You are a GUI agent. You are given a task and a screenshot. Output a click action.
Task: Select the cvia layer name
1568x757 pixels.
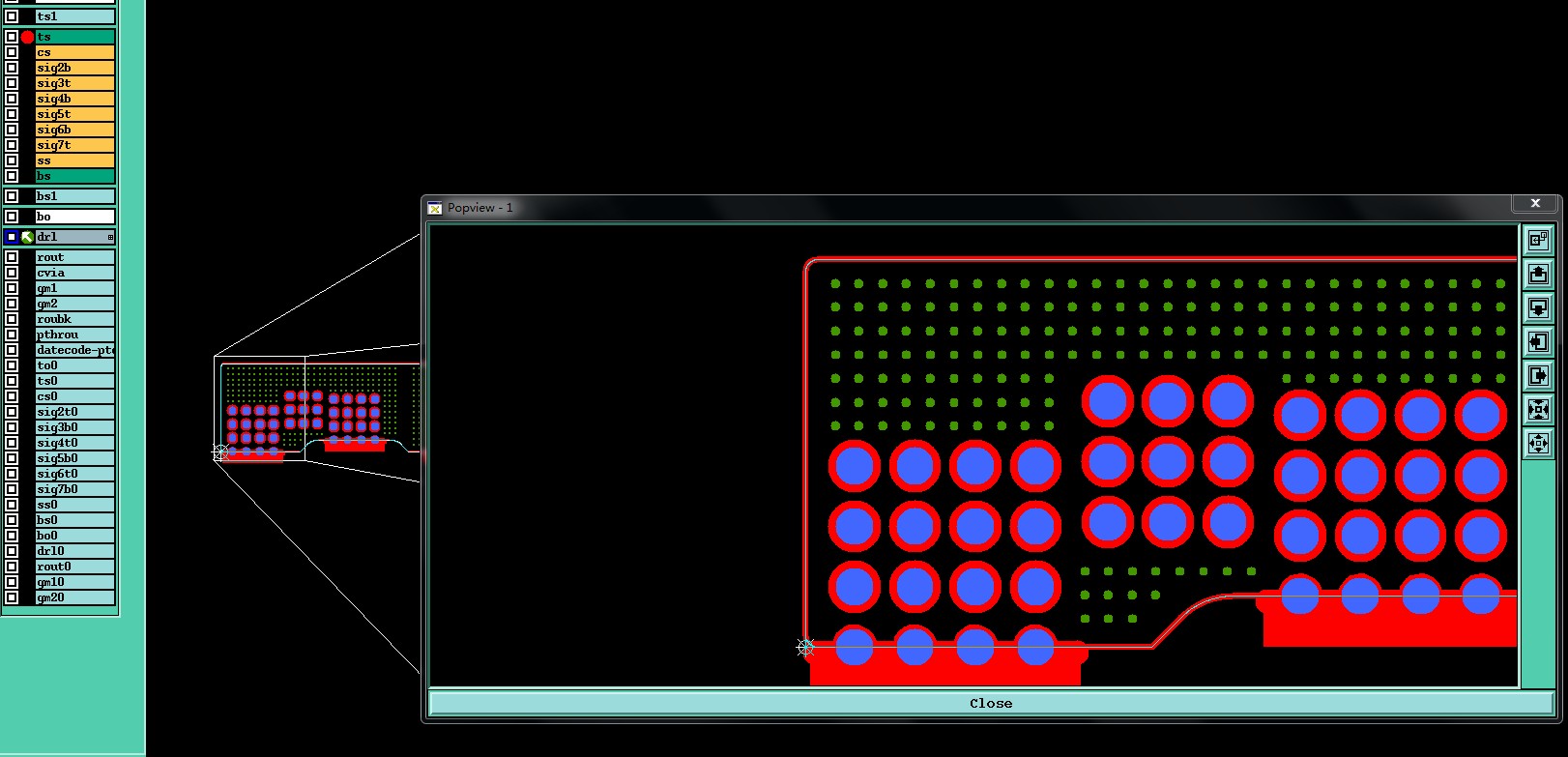pos(75,273)
